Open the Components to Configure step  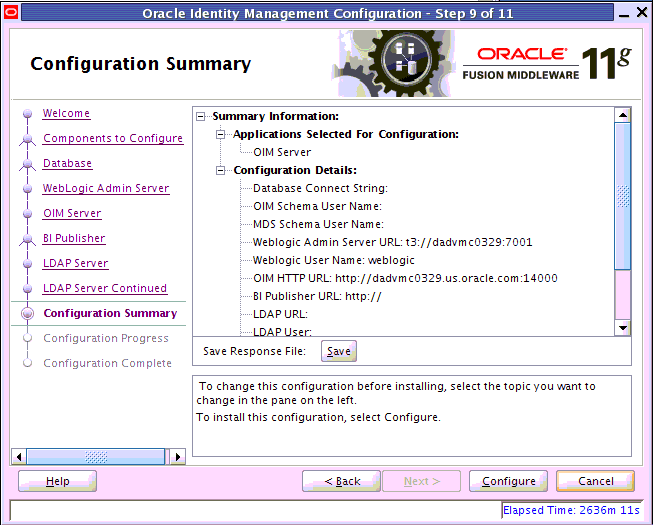pyautogui.click(x=112, y=139)
